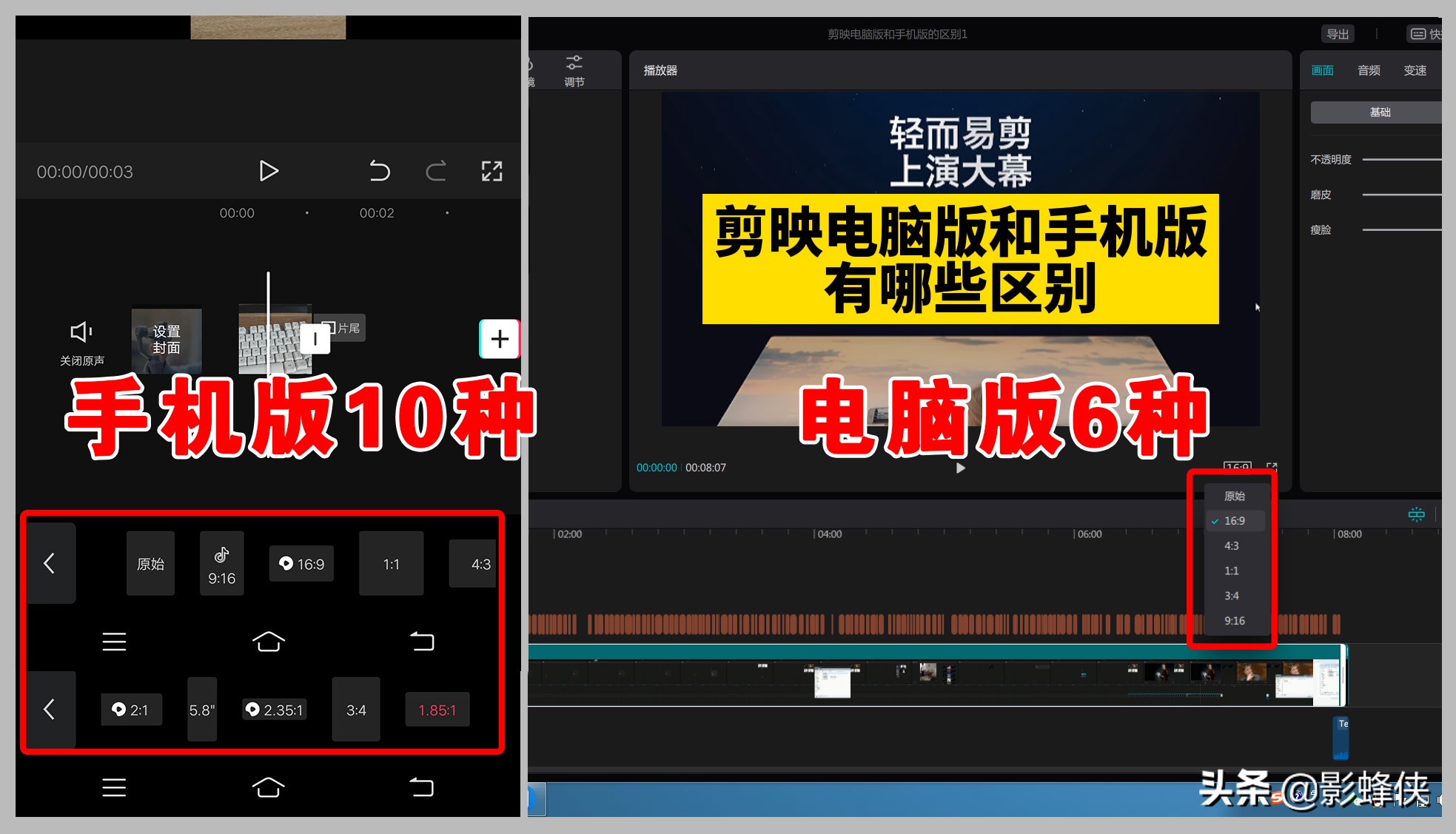Collapse ratio panel with the back chevron
The height and width of the screenshot is (834, 1456).
[51, 563]
